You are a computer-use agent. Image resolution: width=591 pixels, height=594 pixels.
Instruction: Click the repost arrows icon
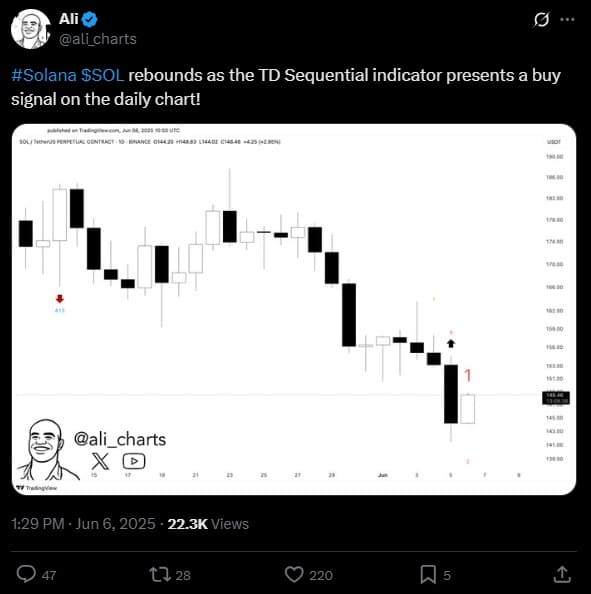[161, 574]
